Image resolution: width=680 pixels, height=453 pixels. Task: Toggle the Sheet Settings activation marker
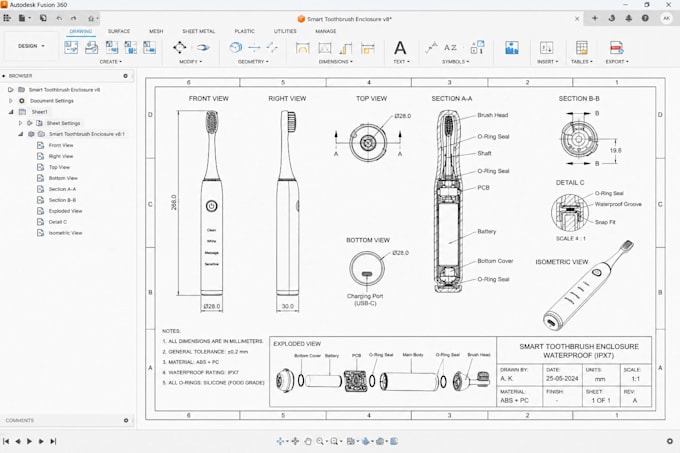pos(30,123)
